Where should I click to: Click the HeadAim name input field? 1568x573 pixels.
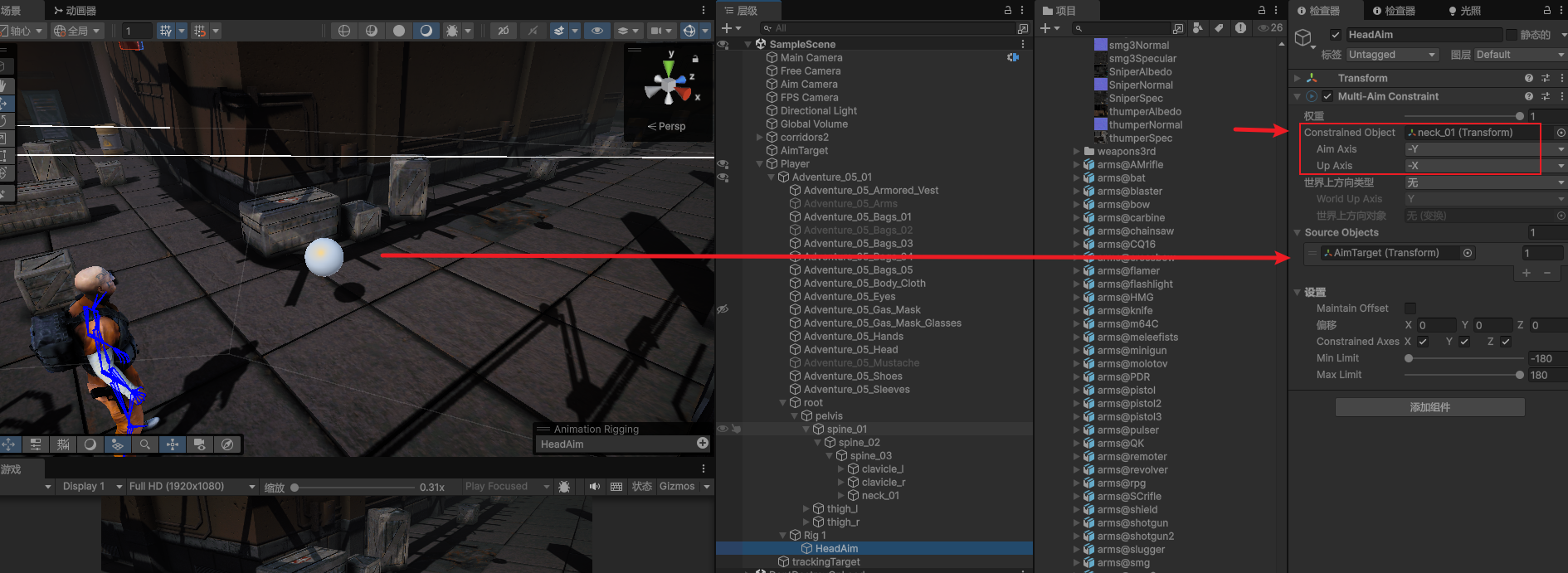tap(1424, 35)
